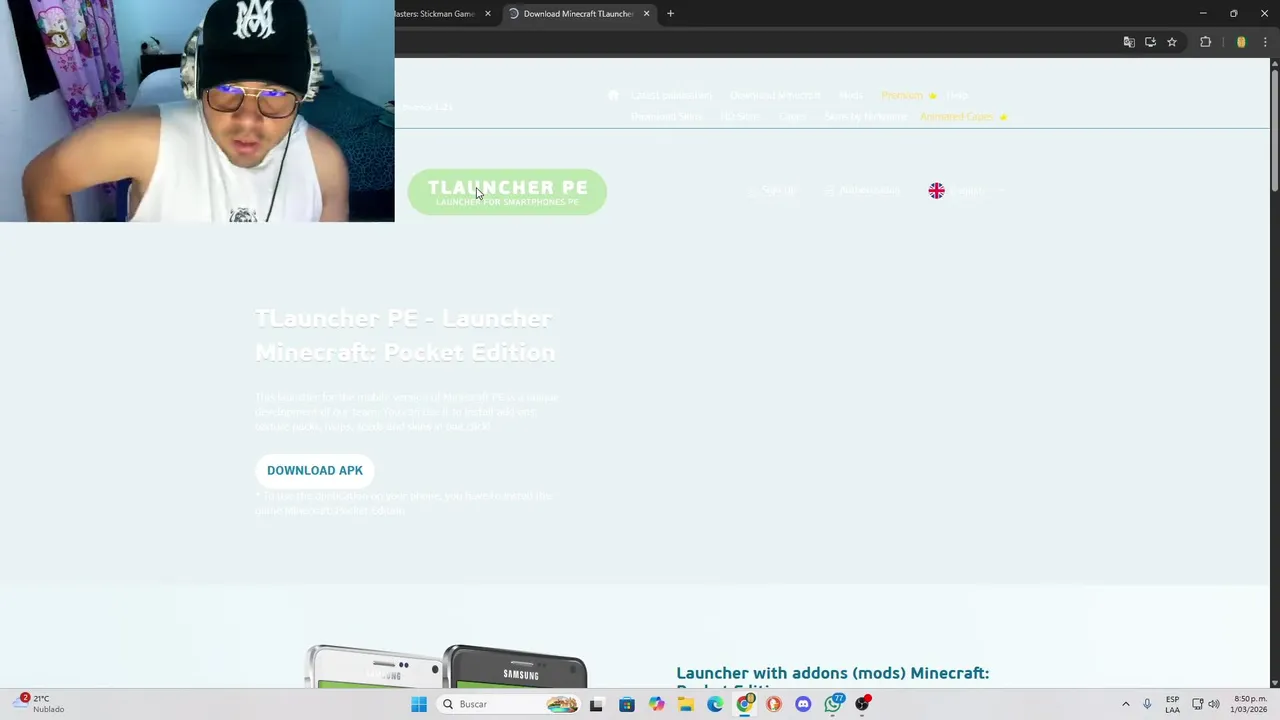Click the install app icon in address bar
Screen dimensions: 1280x720
click(1150, 42)
